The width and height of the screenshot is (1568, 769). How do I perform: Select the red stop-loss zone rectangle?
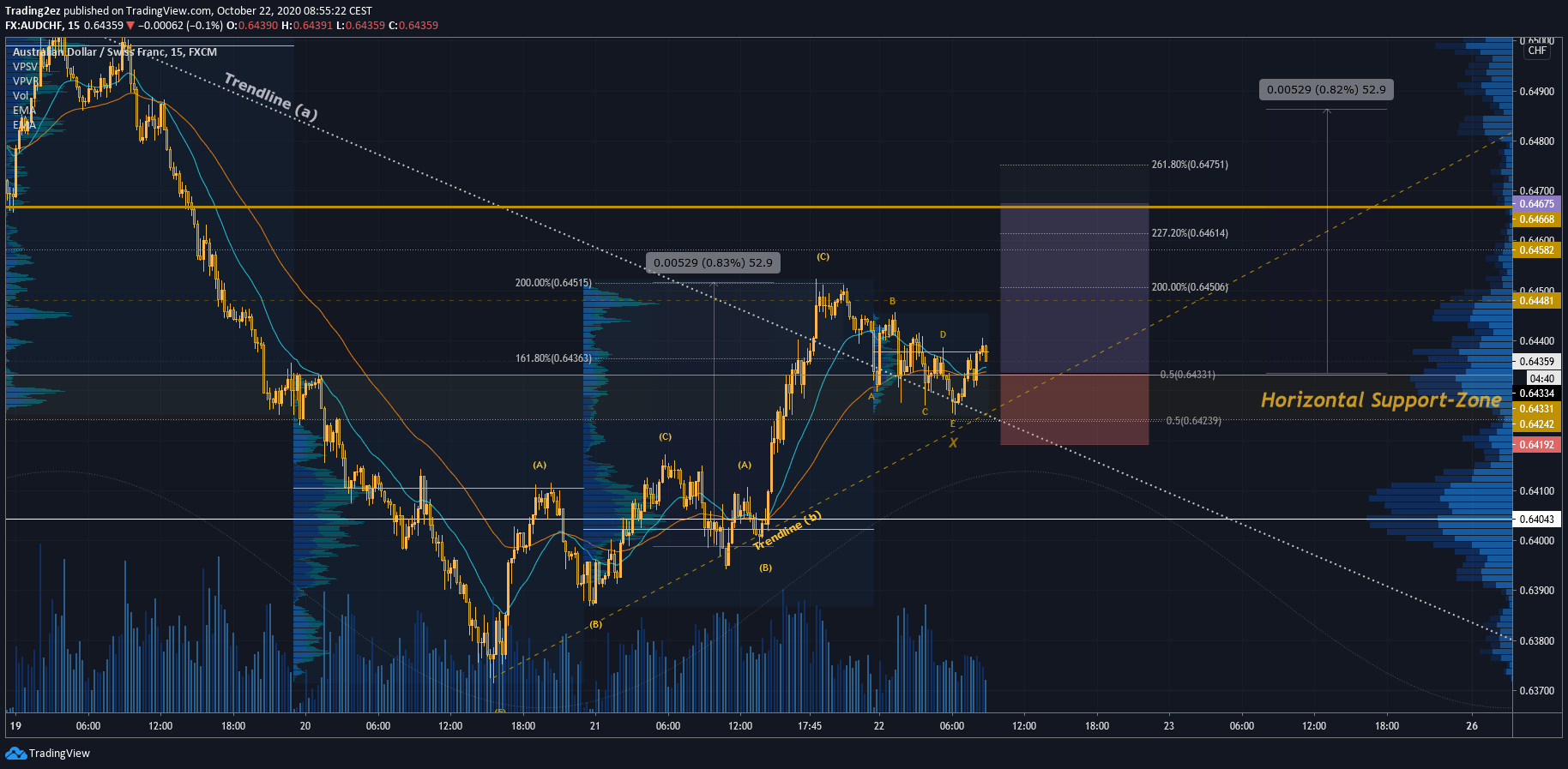tap(1074, 409)
